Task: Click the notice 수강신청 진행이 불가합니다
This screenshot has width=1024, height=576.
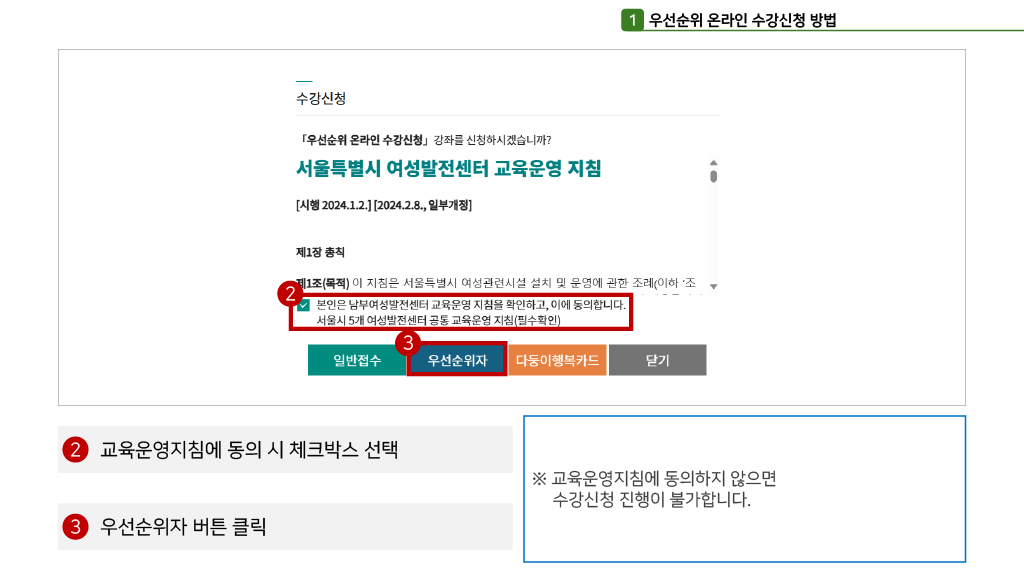Action: 652,500
